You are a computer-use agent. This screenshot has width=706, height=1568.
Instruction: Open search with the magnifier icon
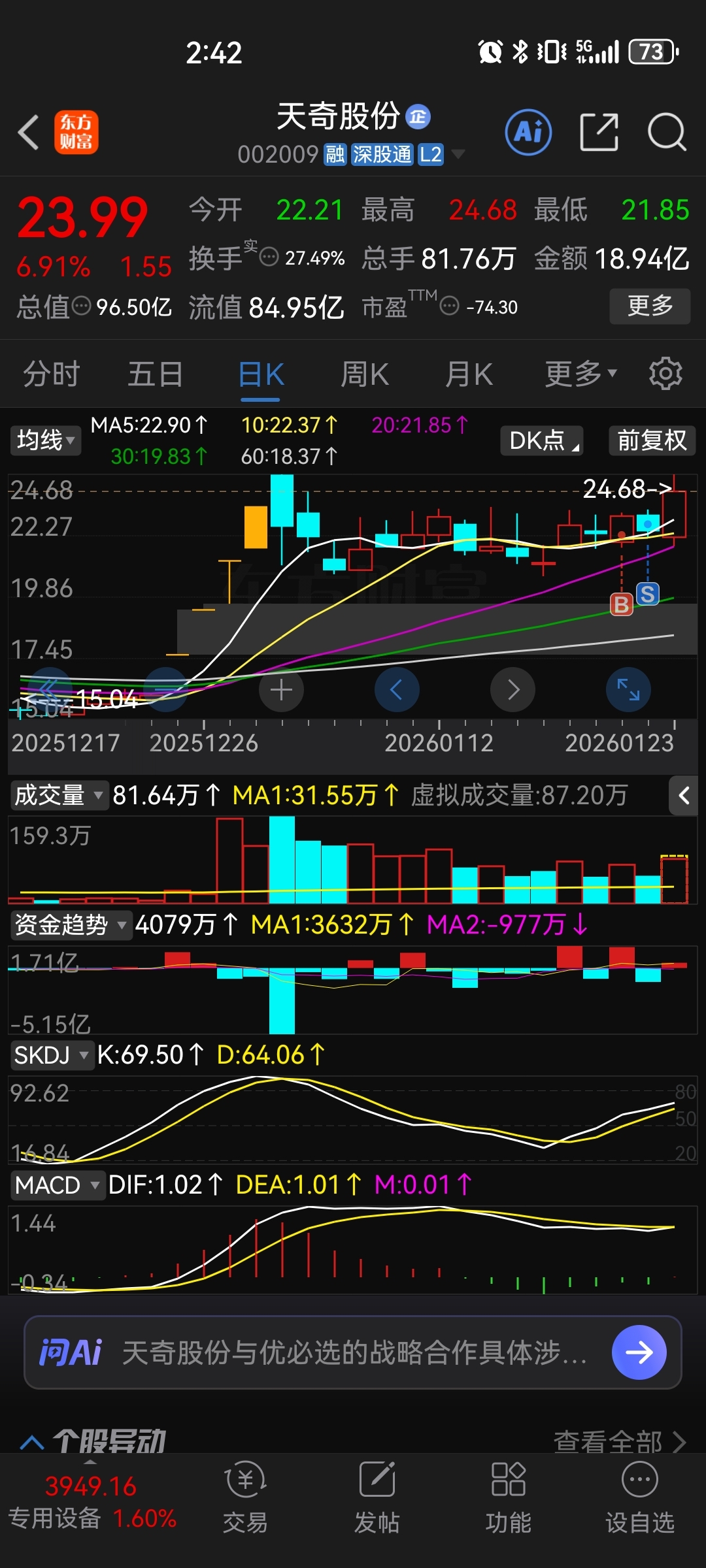pos(666,132)
